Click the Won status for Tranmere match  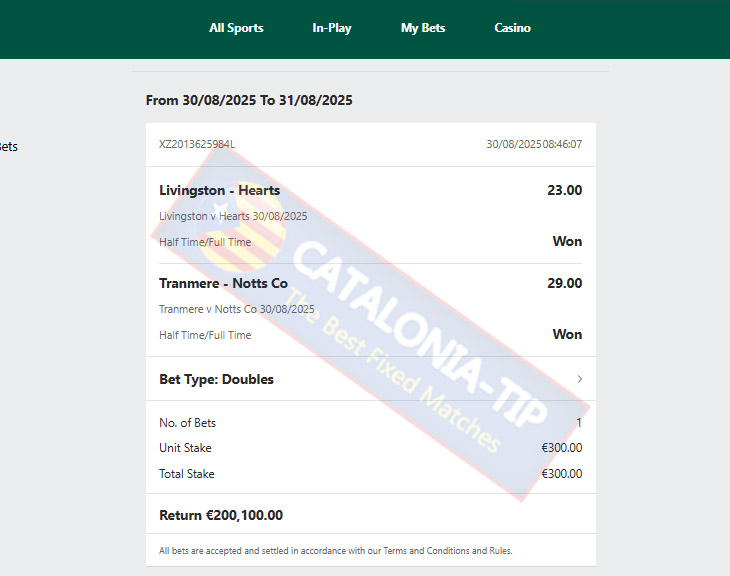coord(567,335)
